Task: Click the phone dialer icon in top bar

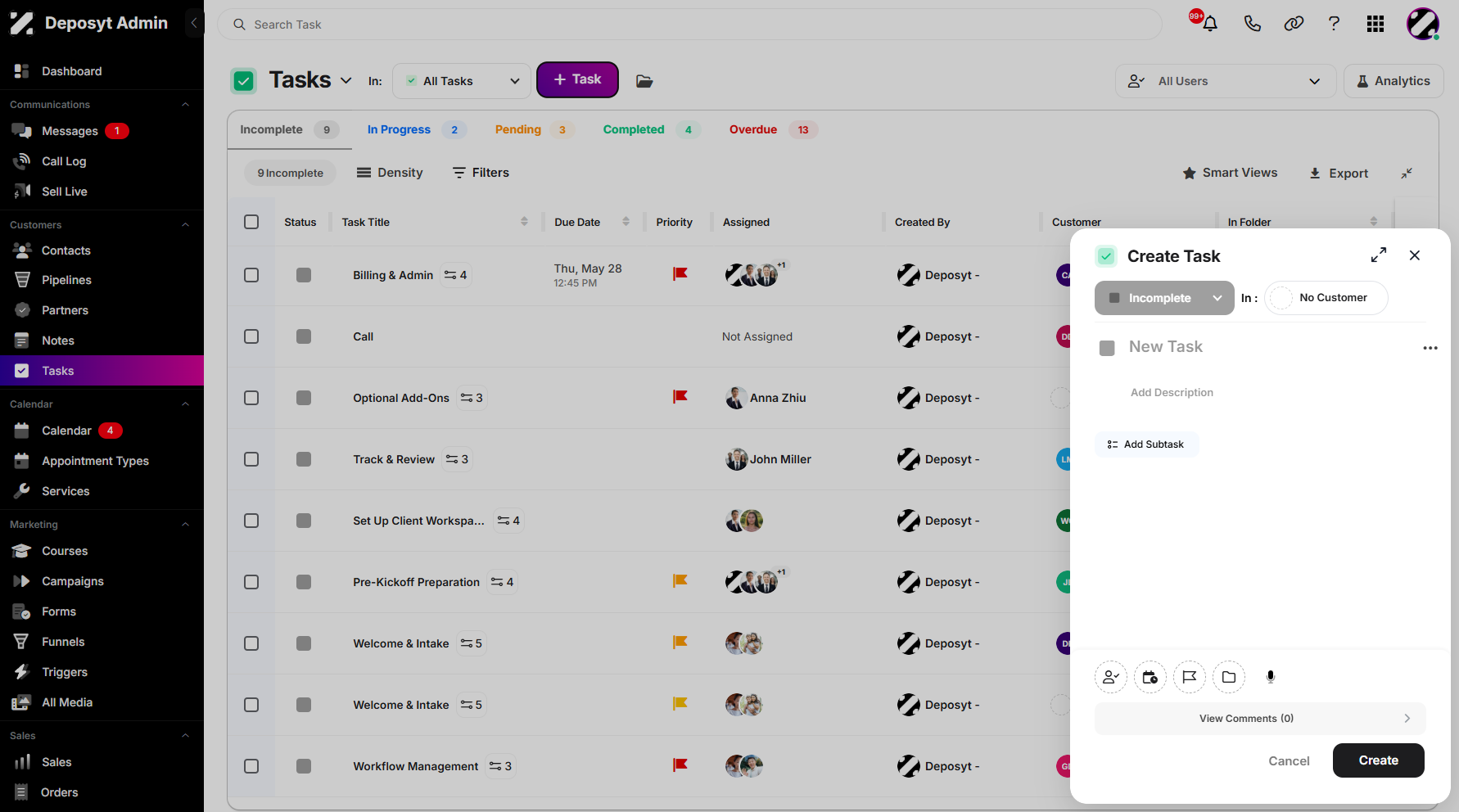Action: coord(1252,24)
